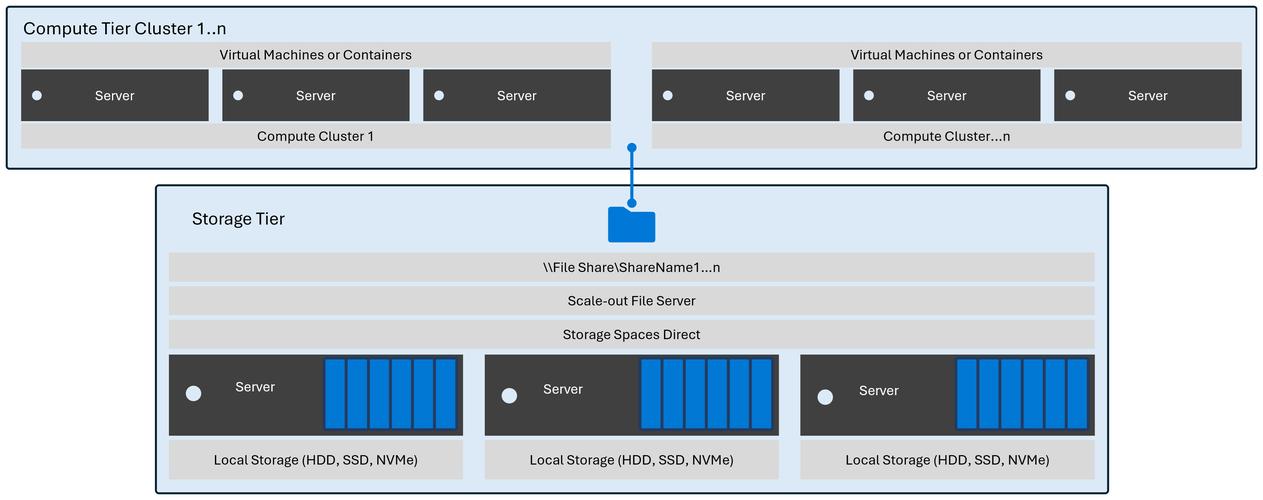Viewport: 1263px width, 500px height.
Task: Select the Storage Spaces Direct layer
Action: (631, 335)
